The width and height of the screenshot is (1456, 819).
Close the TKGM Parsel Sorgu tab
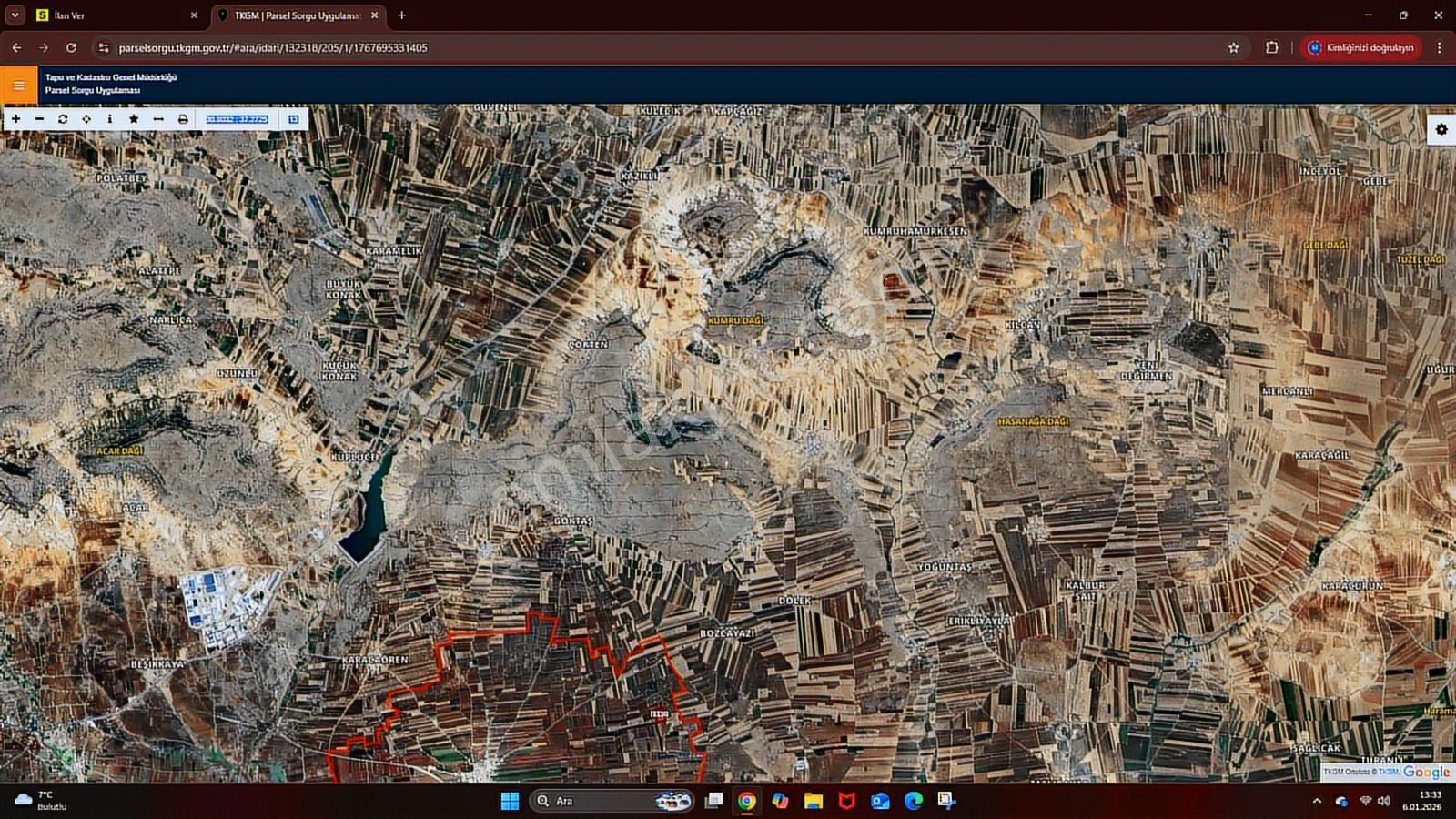click(x=374, y=15)
